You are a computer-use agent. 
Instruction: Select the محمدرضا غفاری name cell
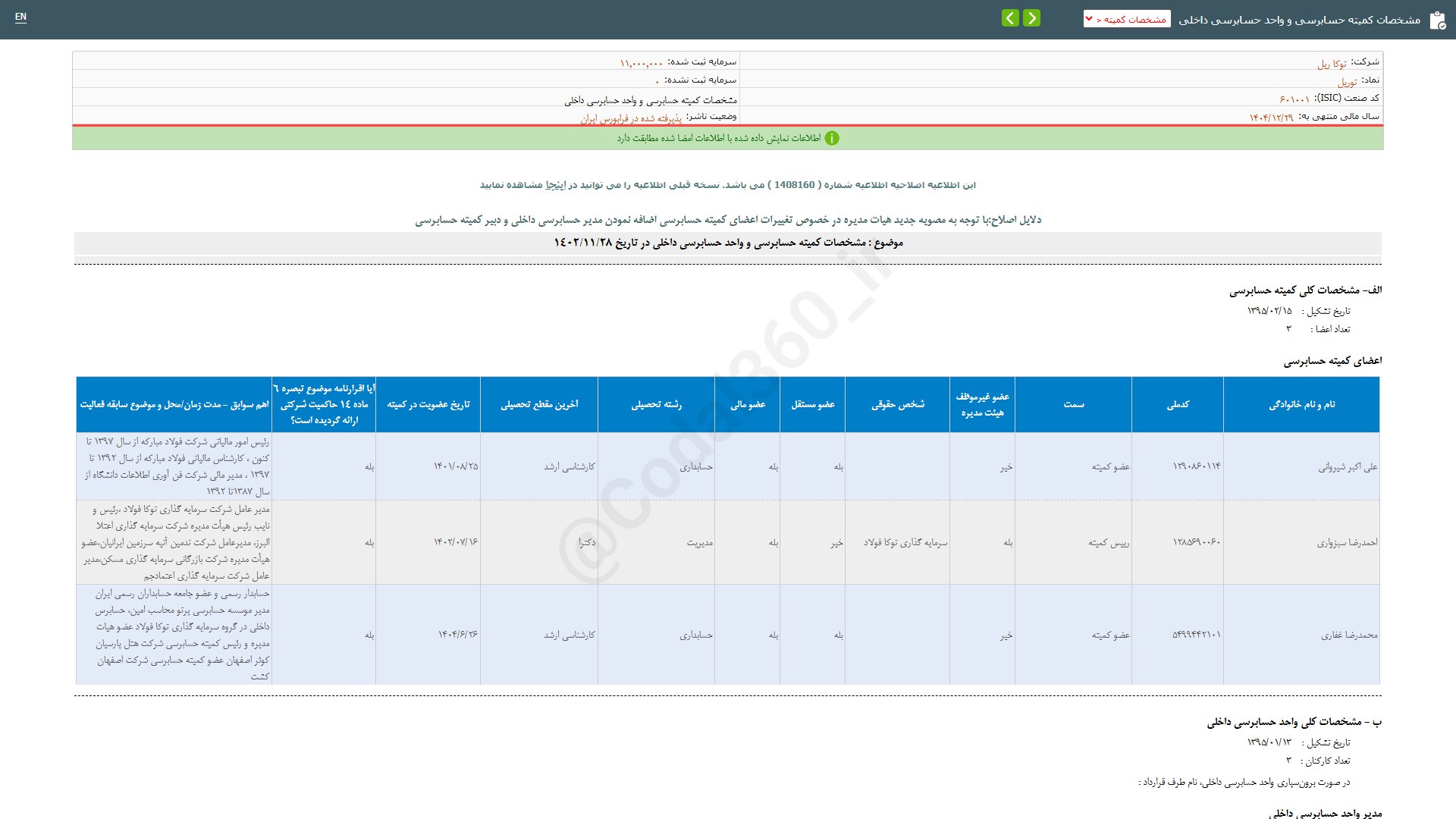point(1349,635)
